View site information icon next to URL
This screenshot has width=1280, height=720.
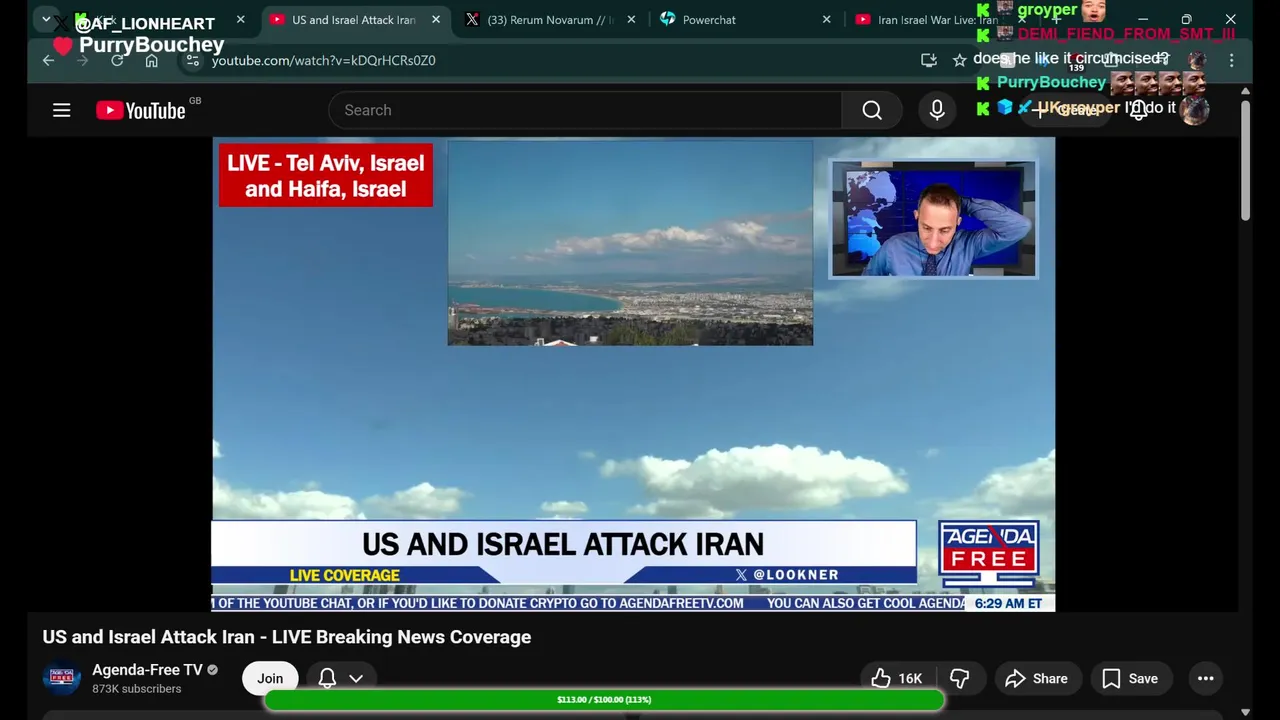click(x=193, y=60)
